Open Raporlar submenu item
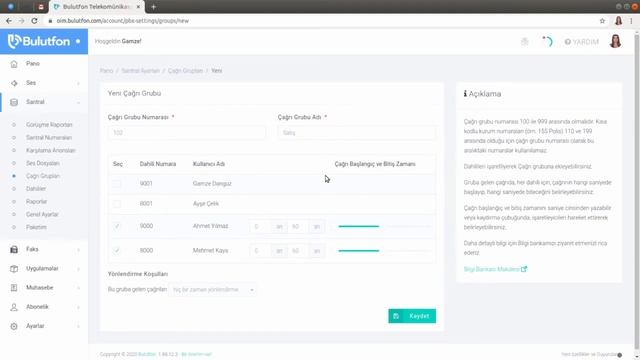 pyautogui.click(x=36, y=202)
